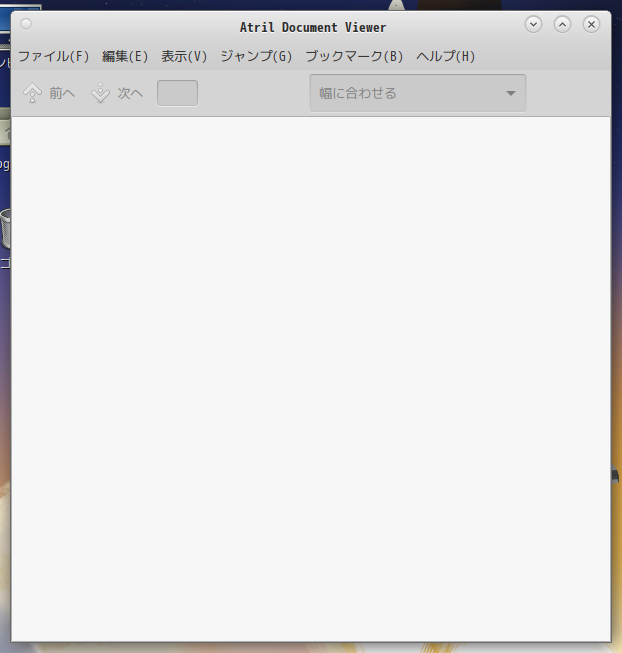The image size is (622, 653).
Task: Open the ファイル(F) menu
Action: click(x=54, y=56)
